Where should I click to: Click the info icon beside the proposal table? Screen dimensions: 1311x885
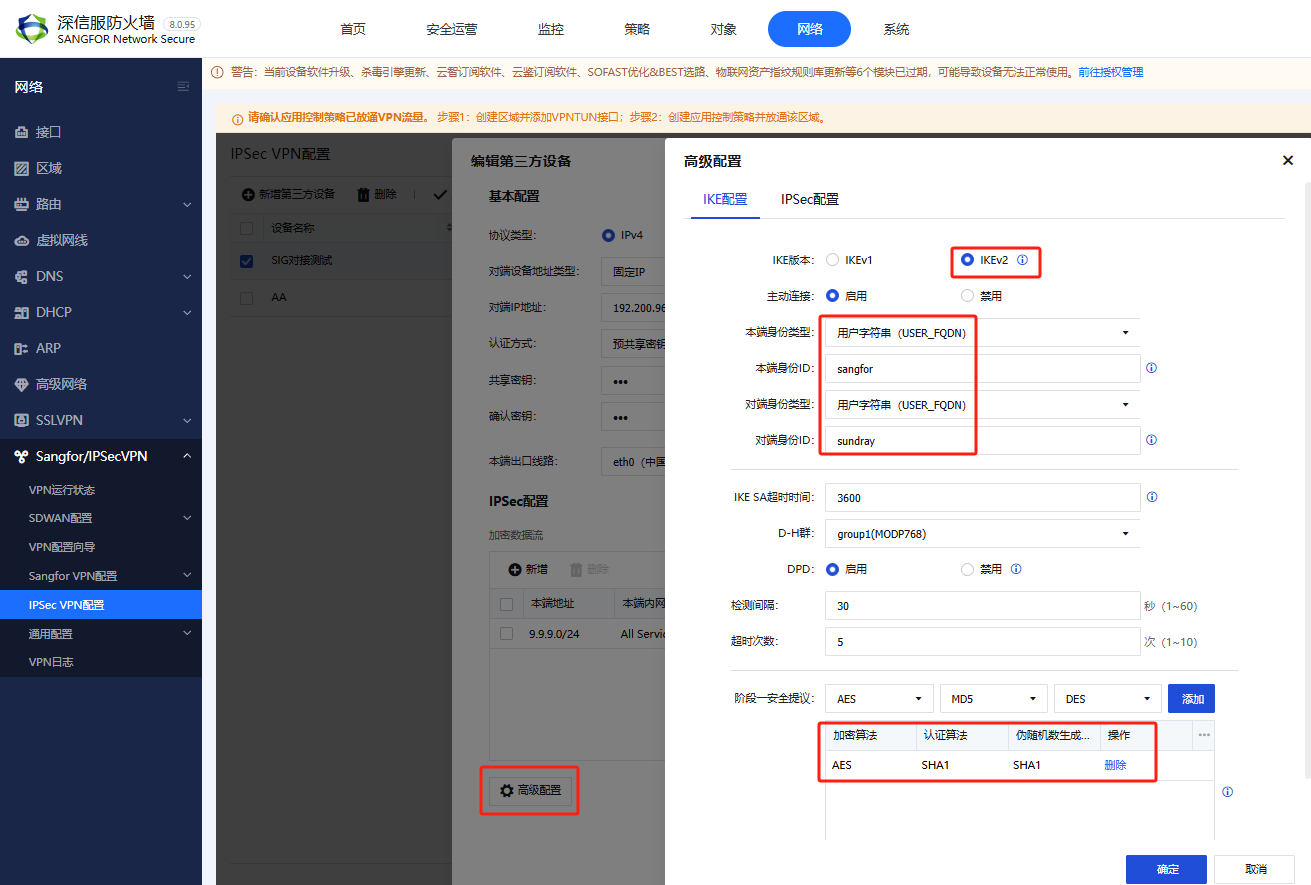point(1227,792)
